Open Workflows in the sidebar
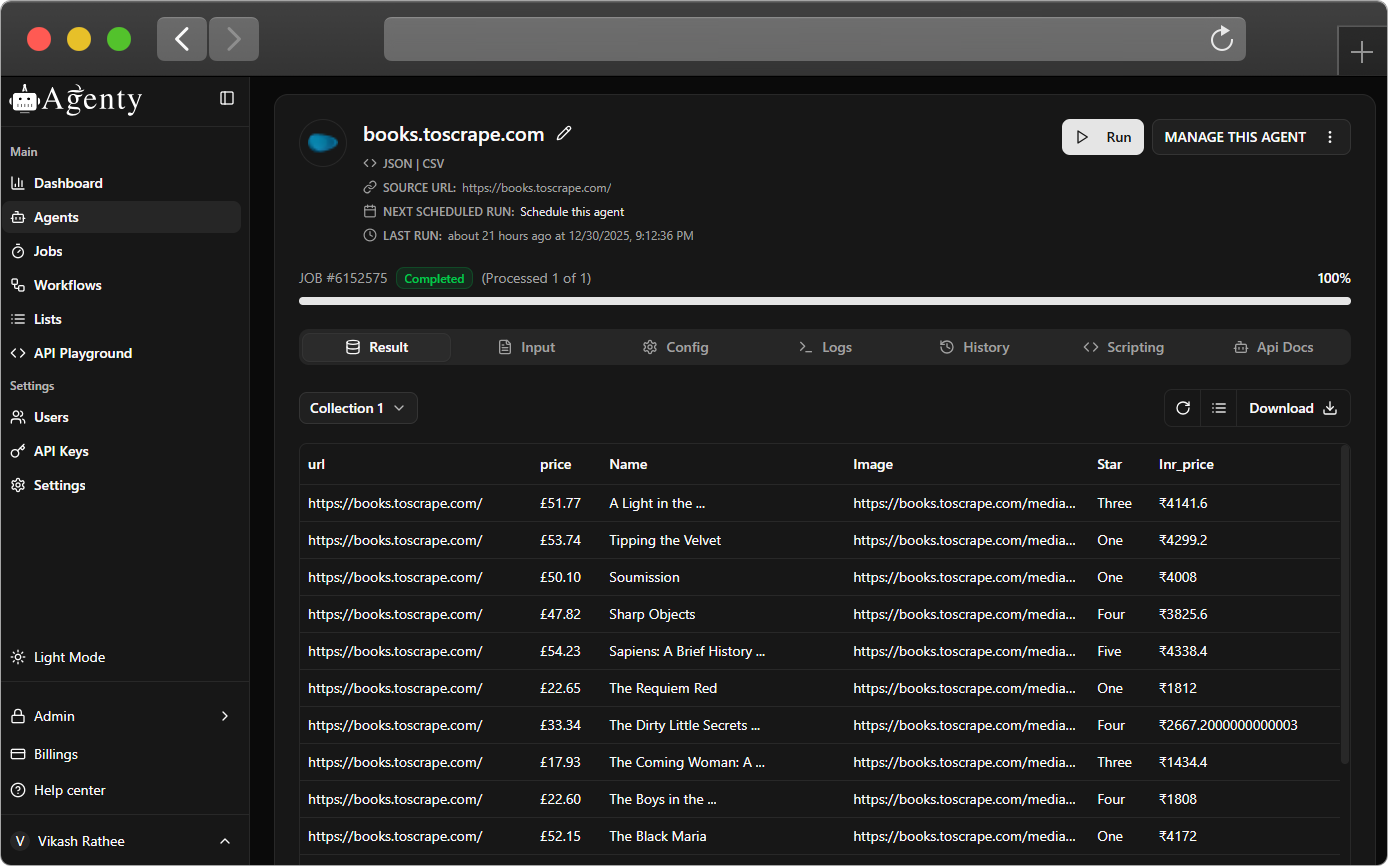This screenshot has width=1388, height=866. coord(67,285)
